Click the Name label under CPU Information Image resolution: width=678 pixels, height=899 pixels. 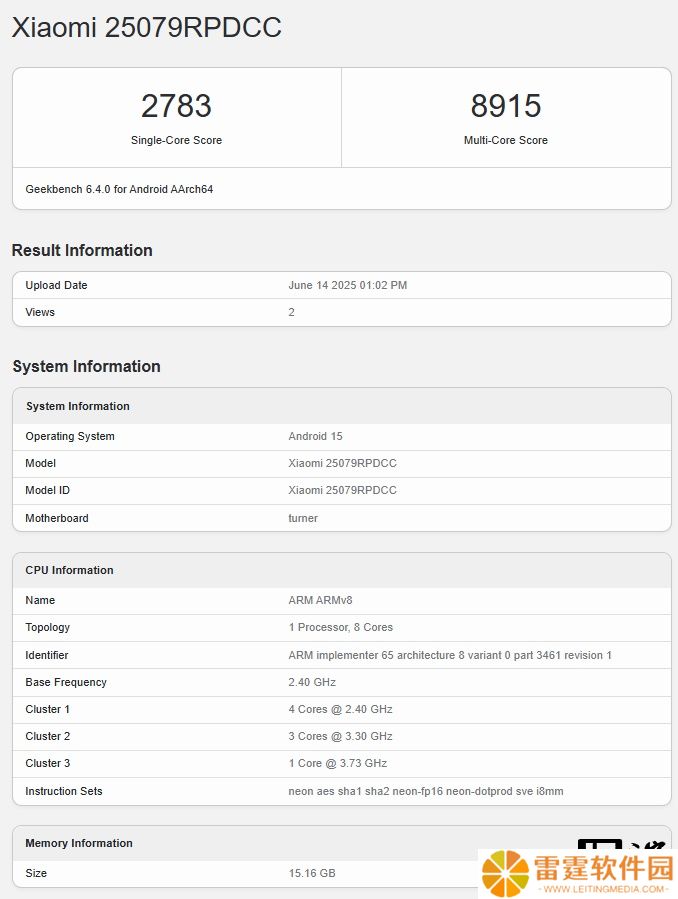click(40, 600)
